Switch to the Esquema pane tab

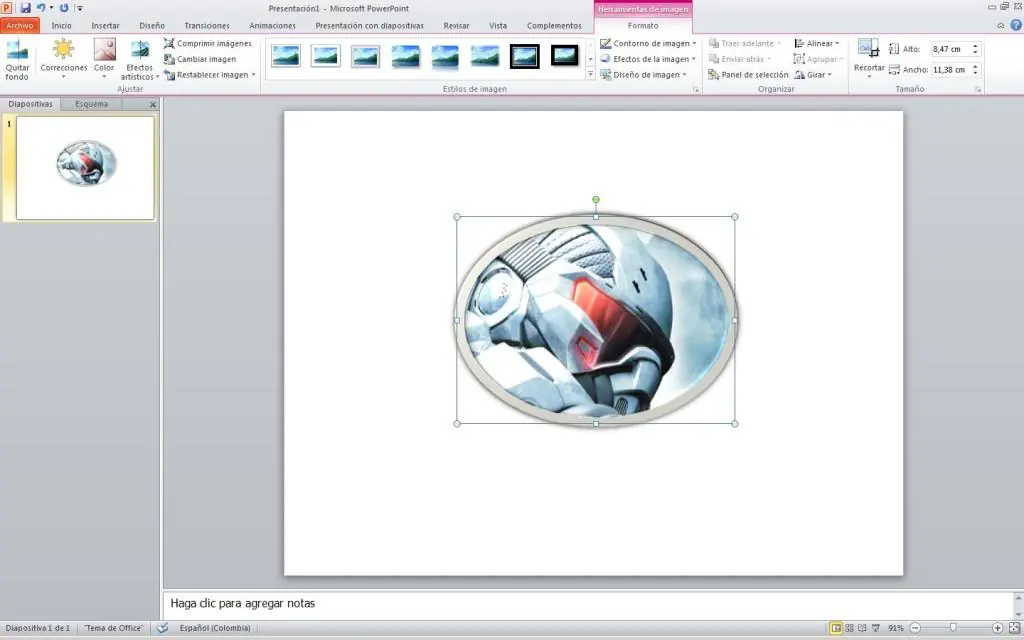tap(91, 104)
